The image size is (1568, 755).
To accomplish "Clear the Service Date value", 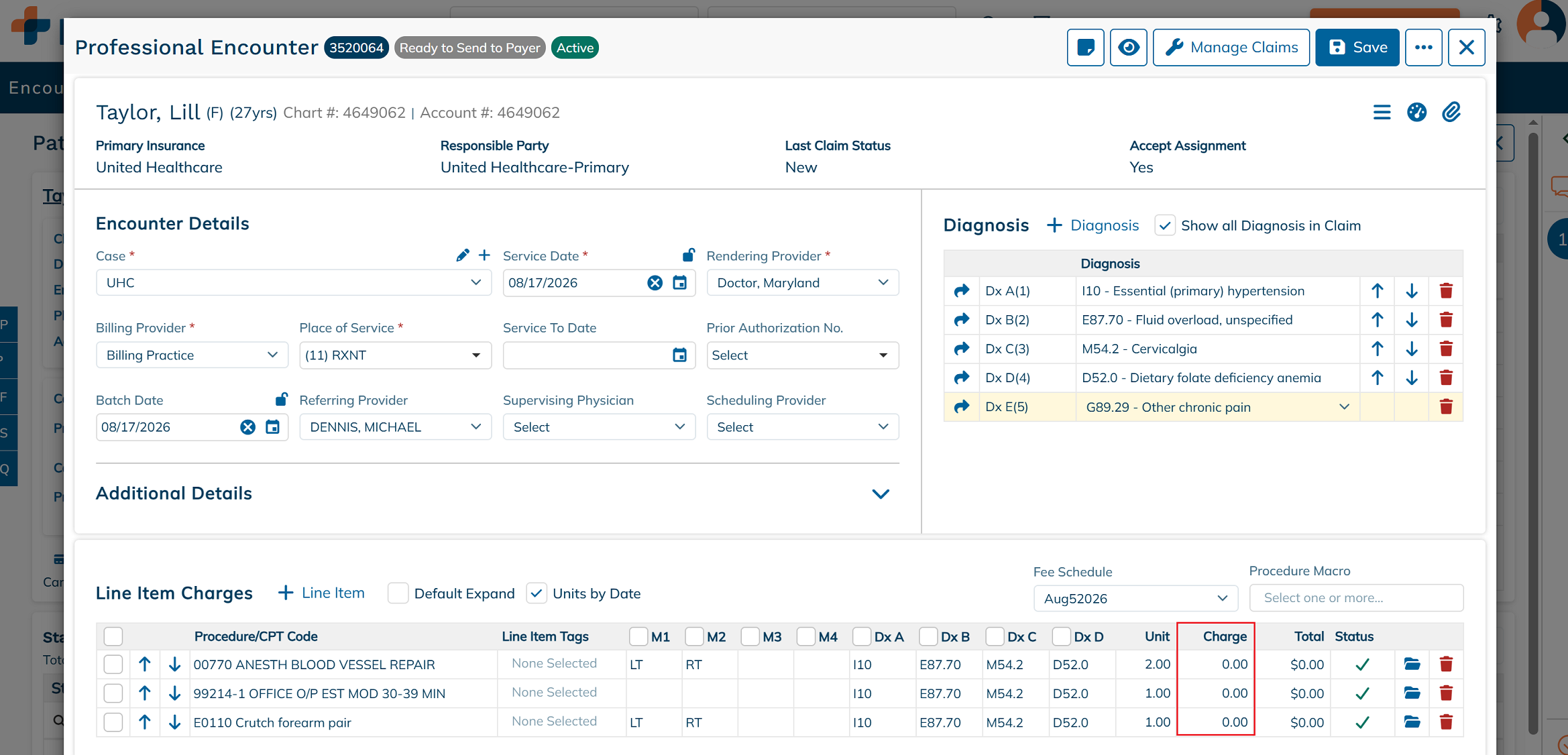I will 655,283.
